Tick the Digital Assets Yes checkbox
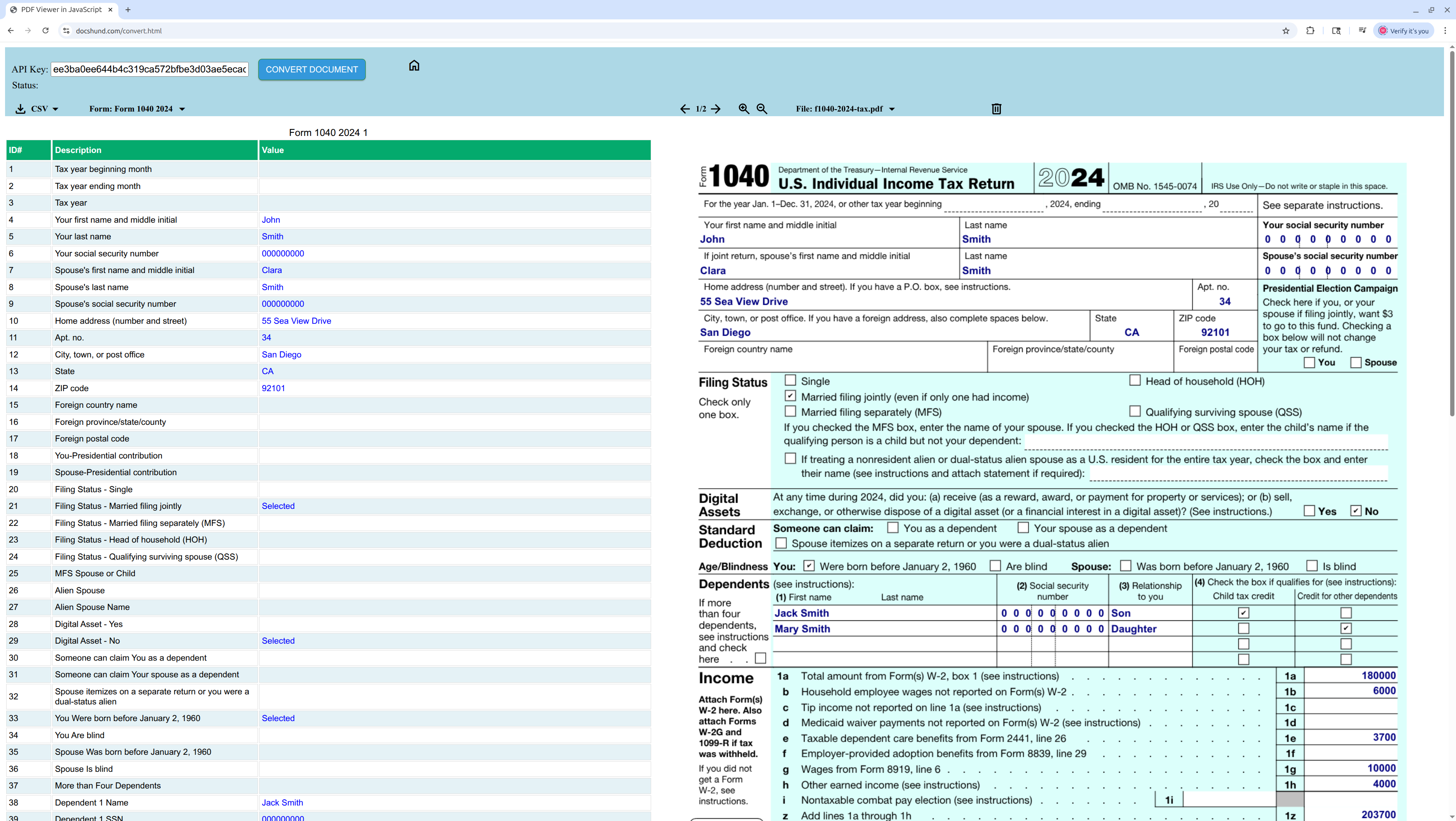This screenshot has width=1456, height=821. tap(1309, 511)
